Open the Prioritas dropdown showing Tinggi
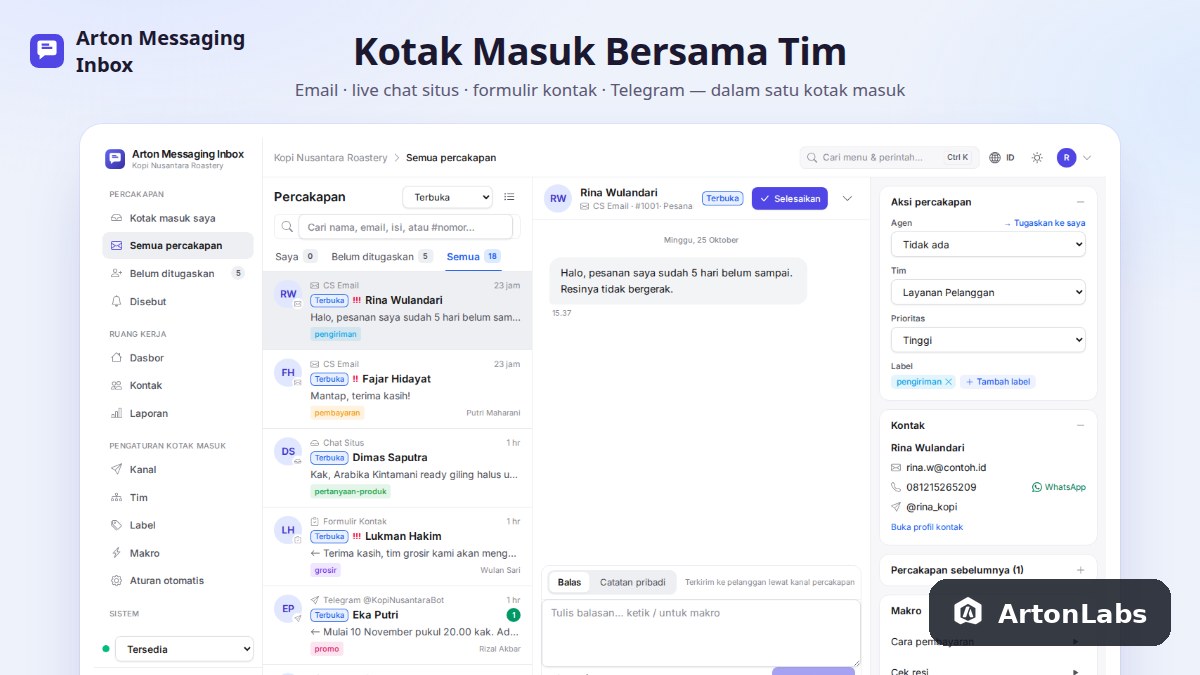This screenshot has height=675, width=1200. pos(988,340)
